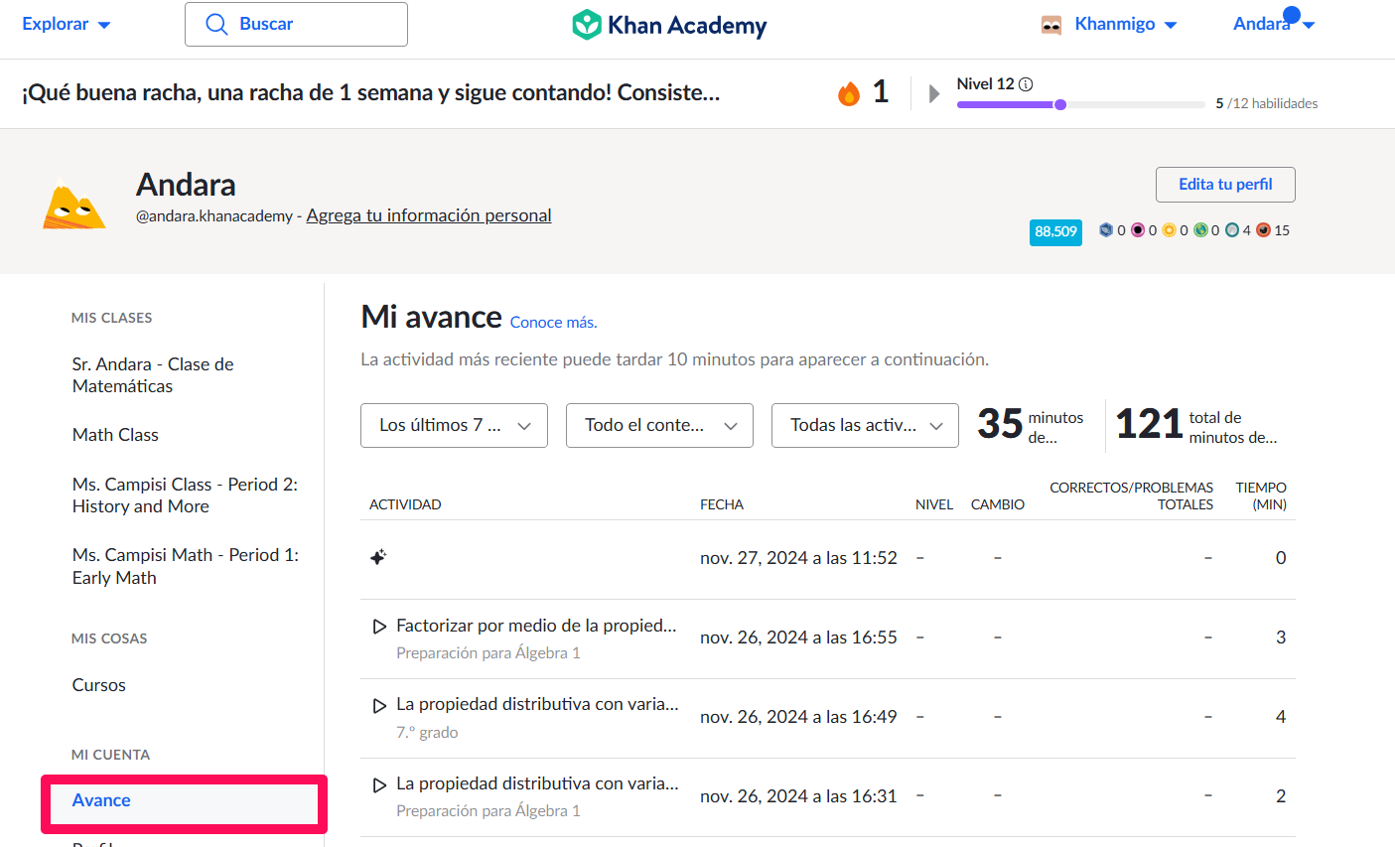Open Ms. Campisi Math - Period 1
This screenshot has height=847, width=1395.
point(185,566)
